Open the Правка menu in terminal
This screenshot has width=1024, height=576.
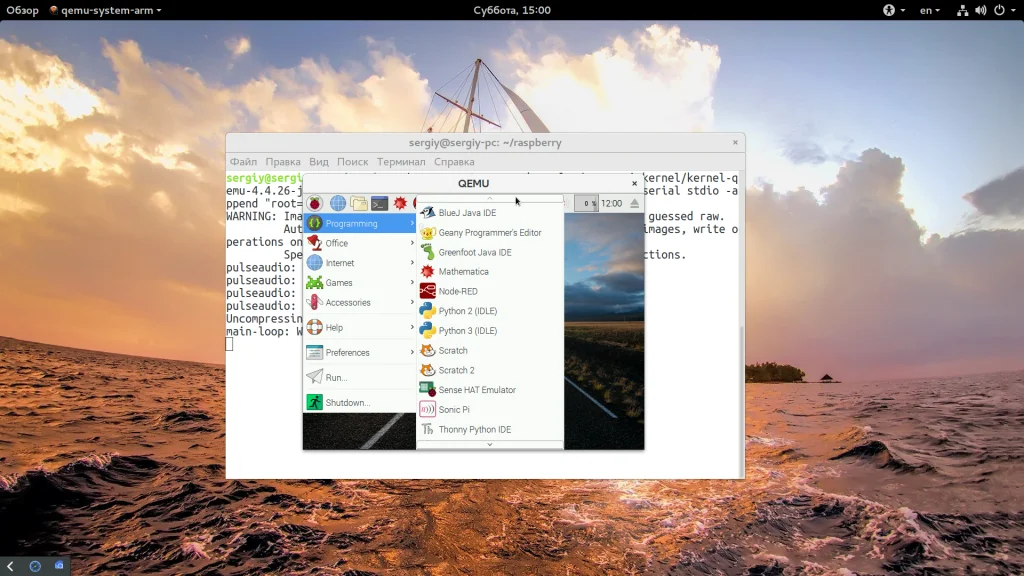tap(283, 162)
